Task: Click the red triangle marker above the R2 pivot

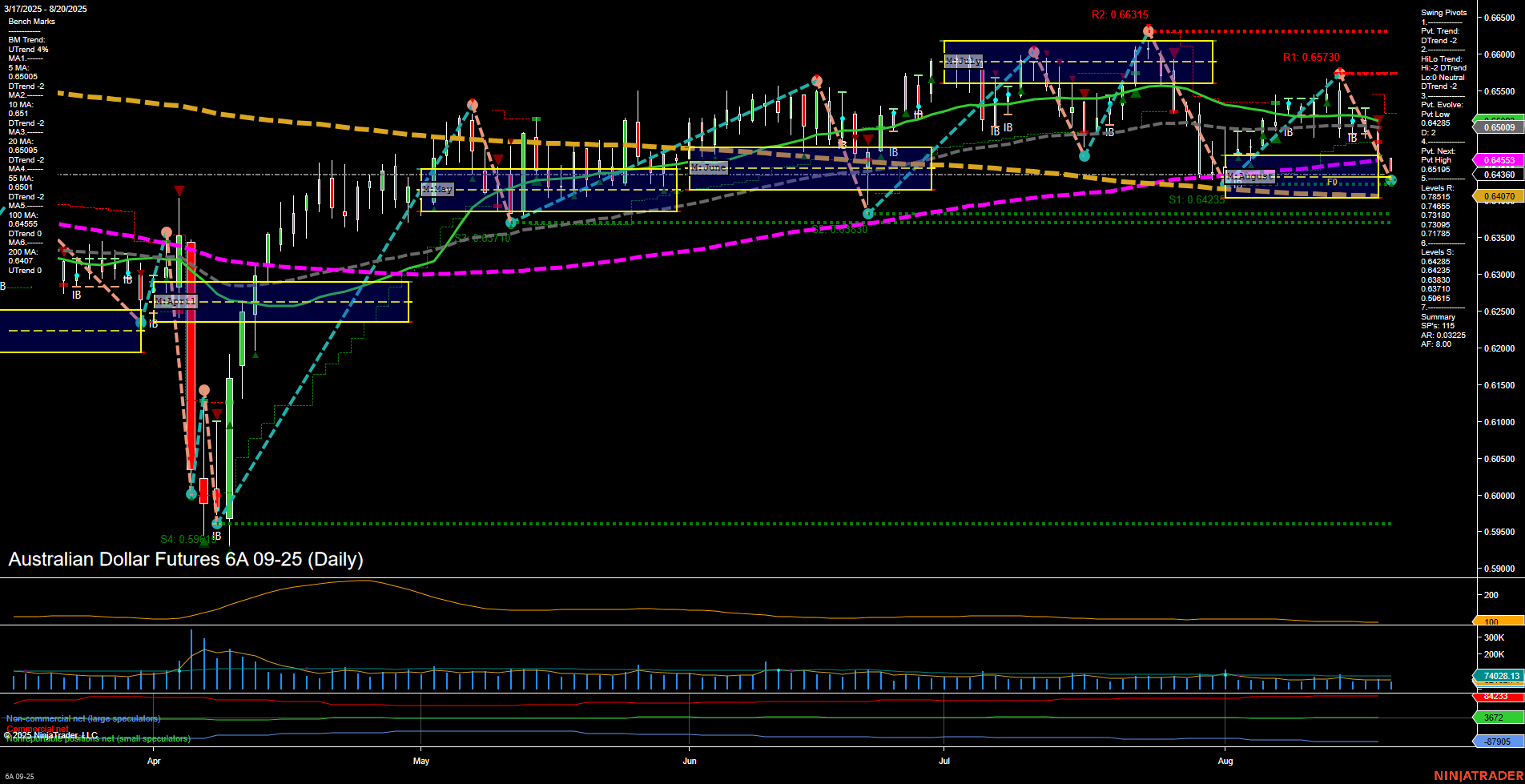Action: click(1149, 26)
